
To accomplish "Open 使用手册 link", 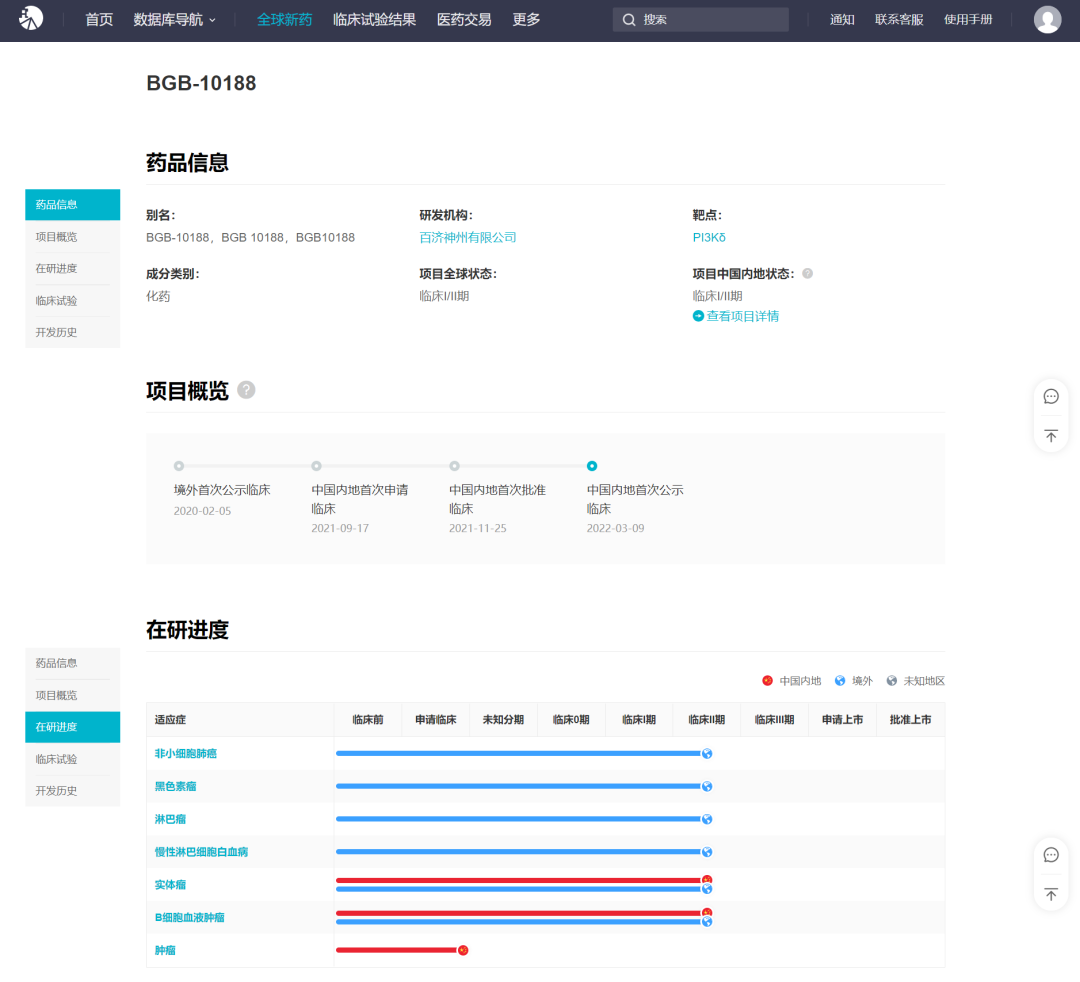I will coord(968,19).
